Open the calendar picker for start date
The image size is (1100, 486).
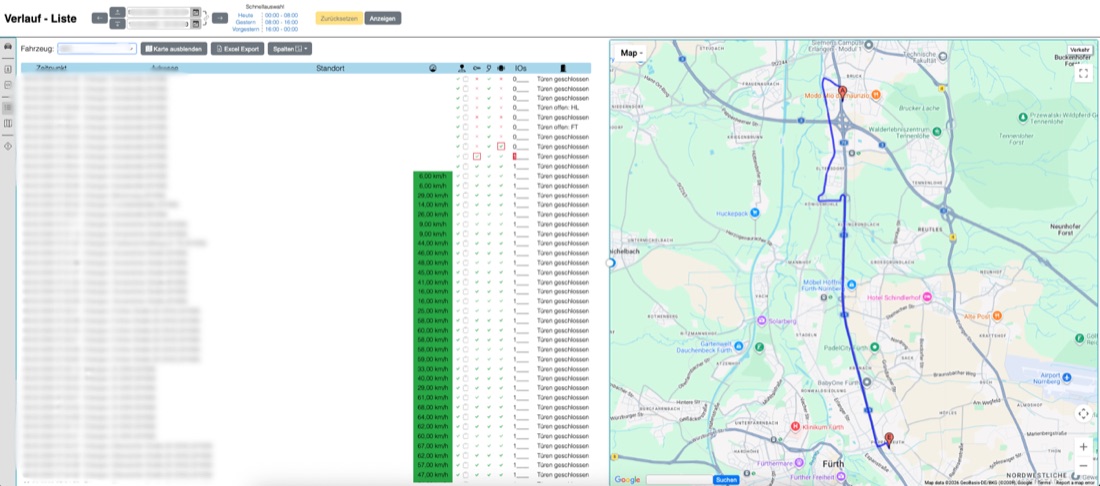(196, 13)
